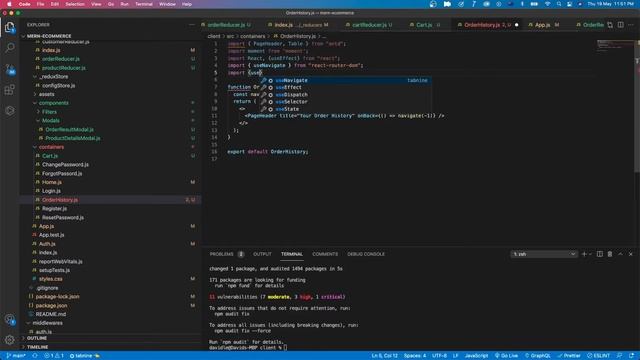Collapse the Modals folder
The height and width of the screenshot is (360, 640).
tap(51, 120)
